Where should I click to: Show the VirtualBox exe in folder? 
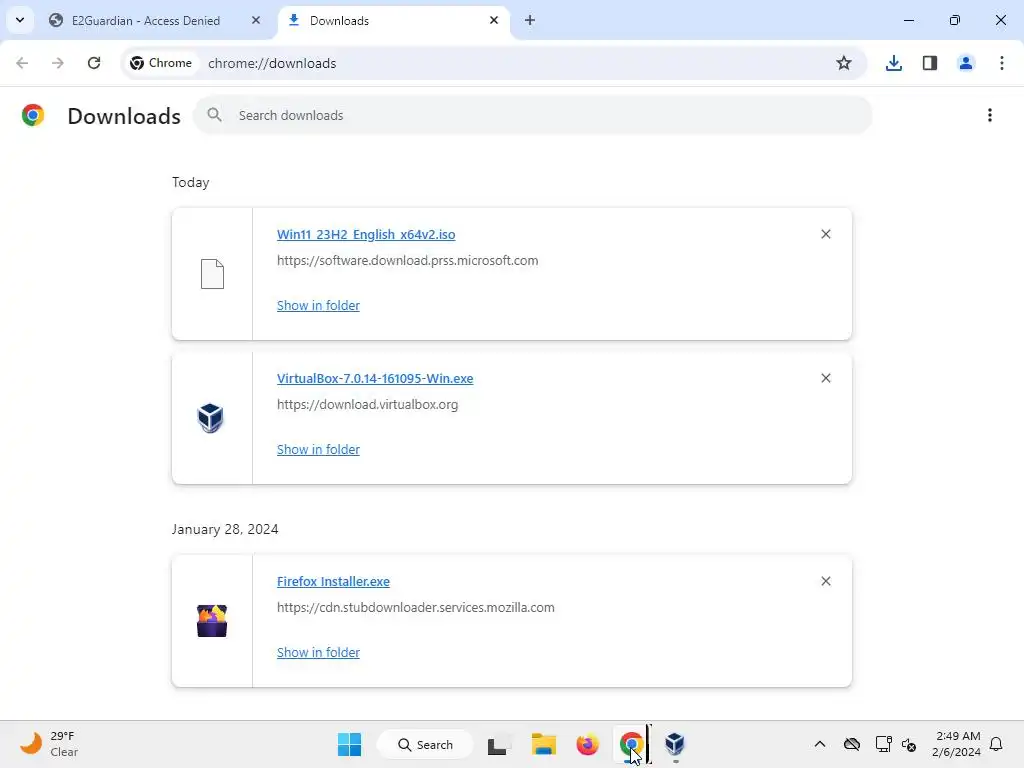point(318,449)
